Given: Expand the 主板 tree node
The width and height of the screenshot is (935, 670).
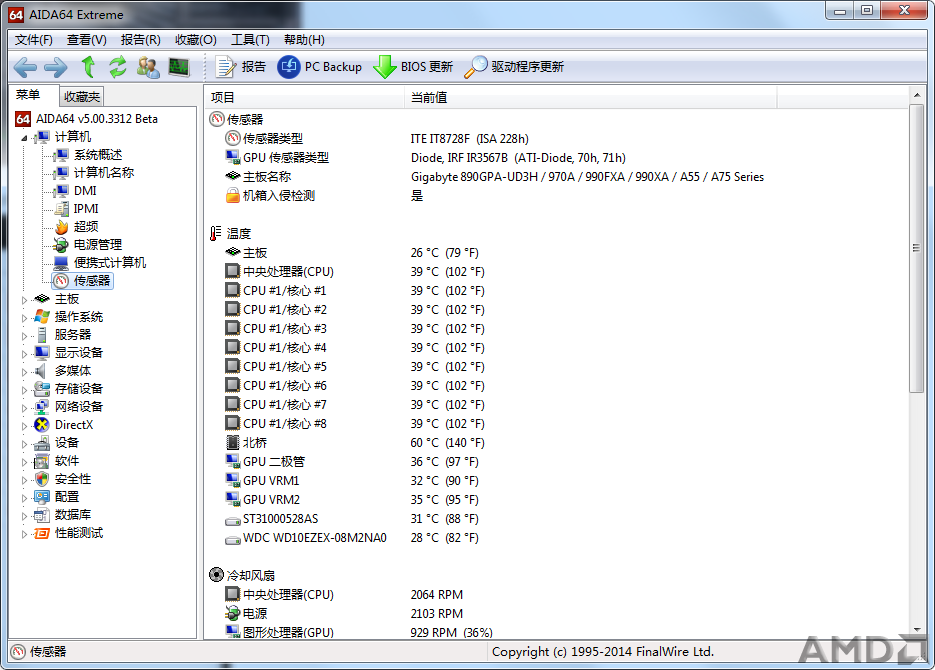Looking at the screenshot, I should (x=24, y=300).
